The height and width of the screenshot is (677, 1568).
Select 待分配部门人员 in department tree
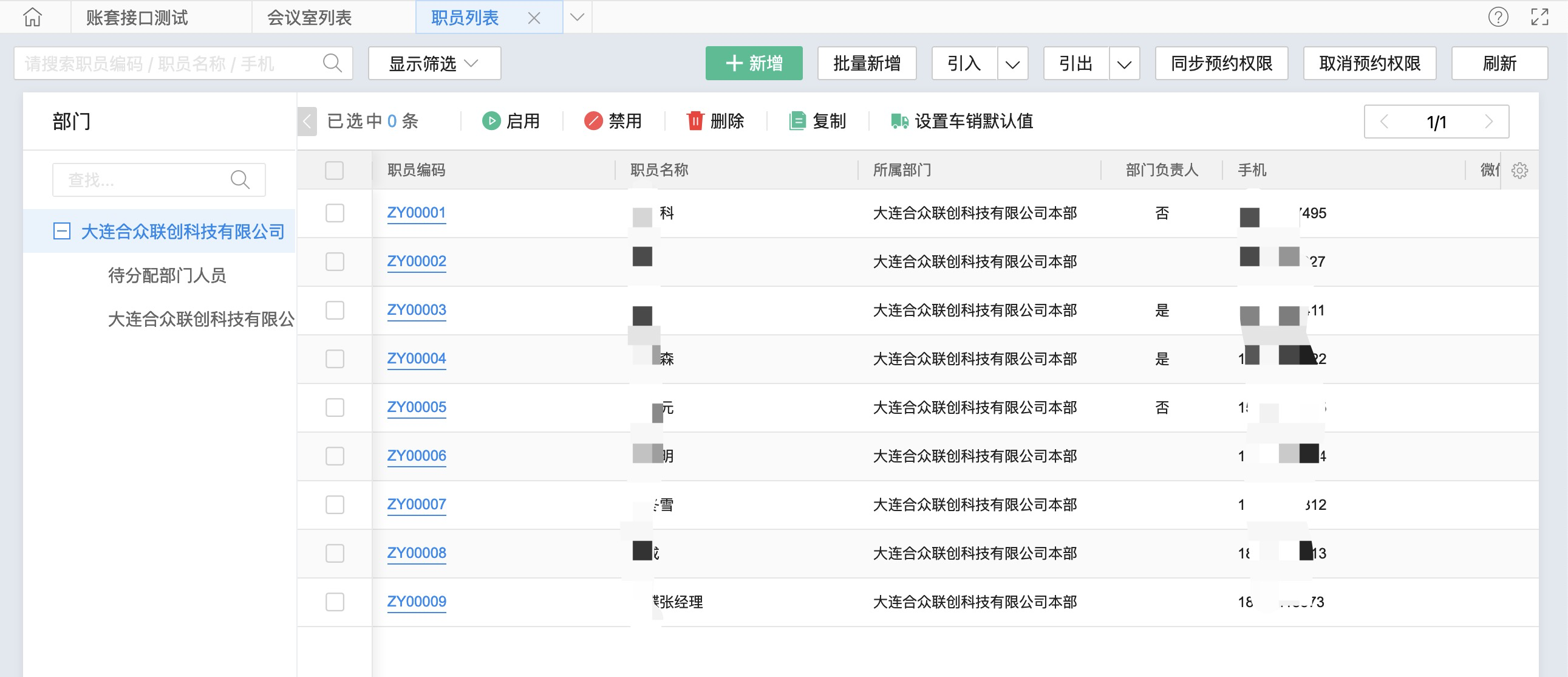[167, 275]
